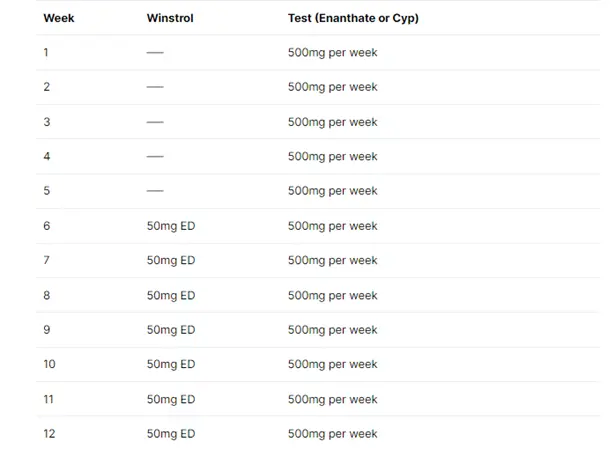Click week 7 Winstrol 50mg ED cell
The width and height of the screenshot is (615, 464).
click(x=170, y=260)
